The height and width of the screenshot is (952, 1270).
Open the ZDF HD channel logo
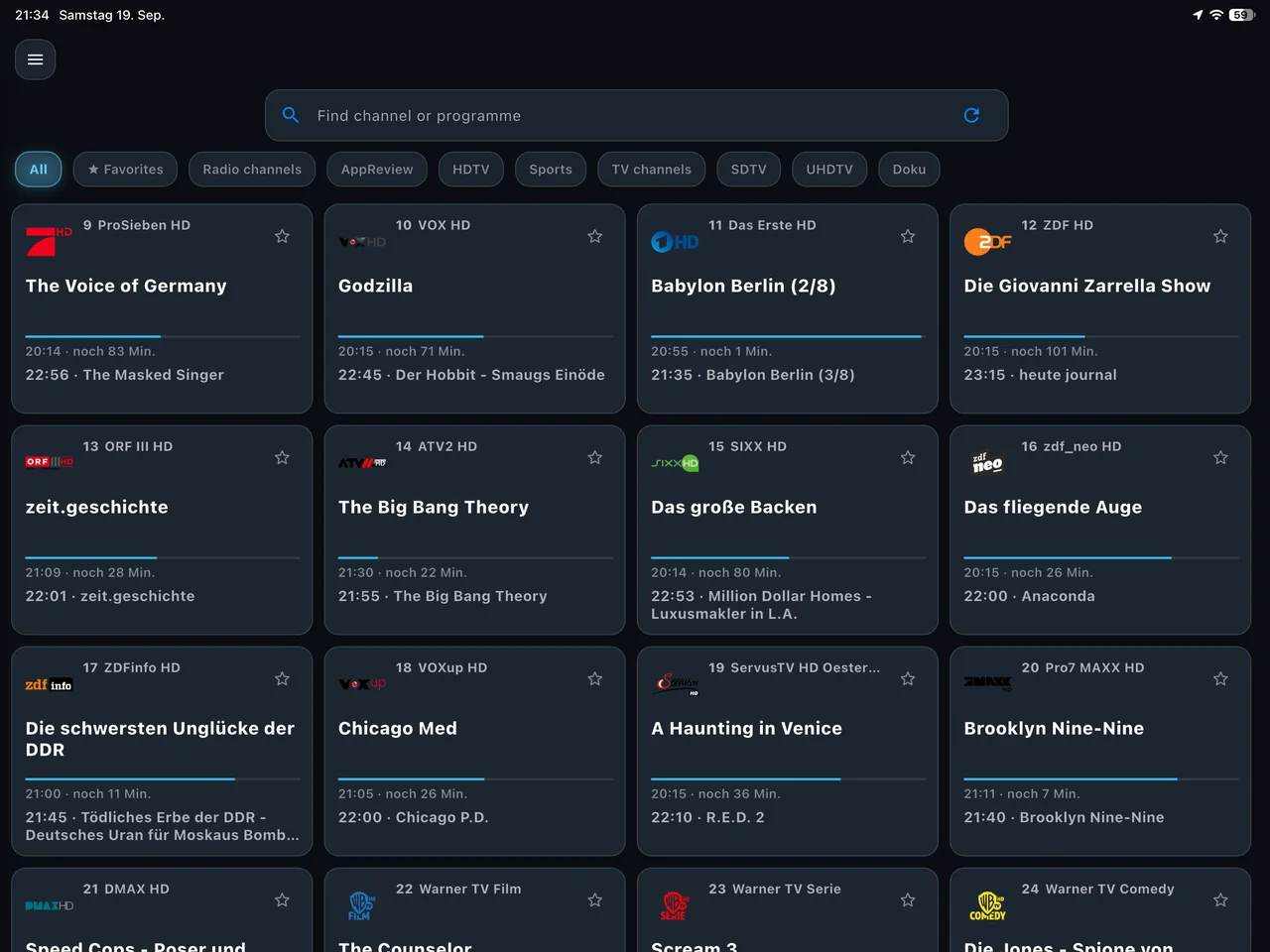[x=987, y=241]
